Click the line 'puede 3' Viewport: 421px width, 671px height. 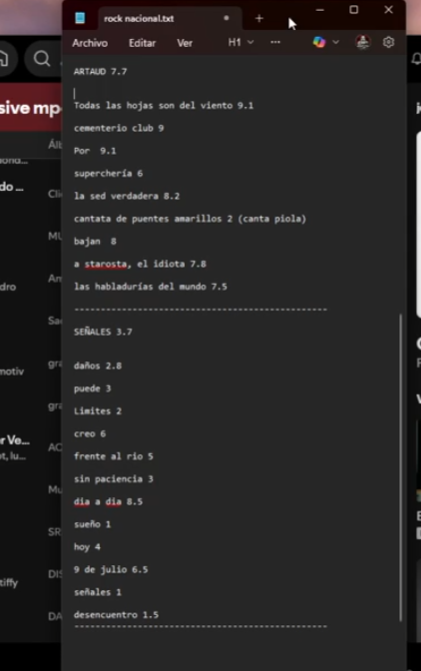tap(92, 389)
